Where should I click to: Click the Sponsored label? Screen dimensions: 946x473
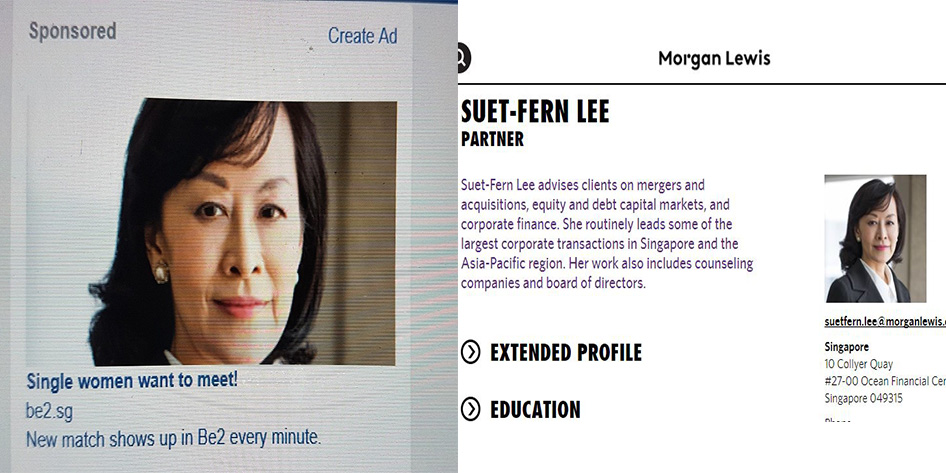tap(72, 31)
